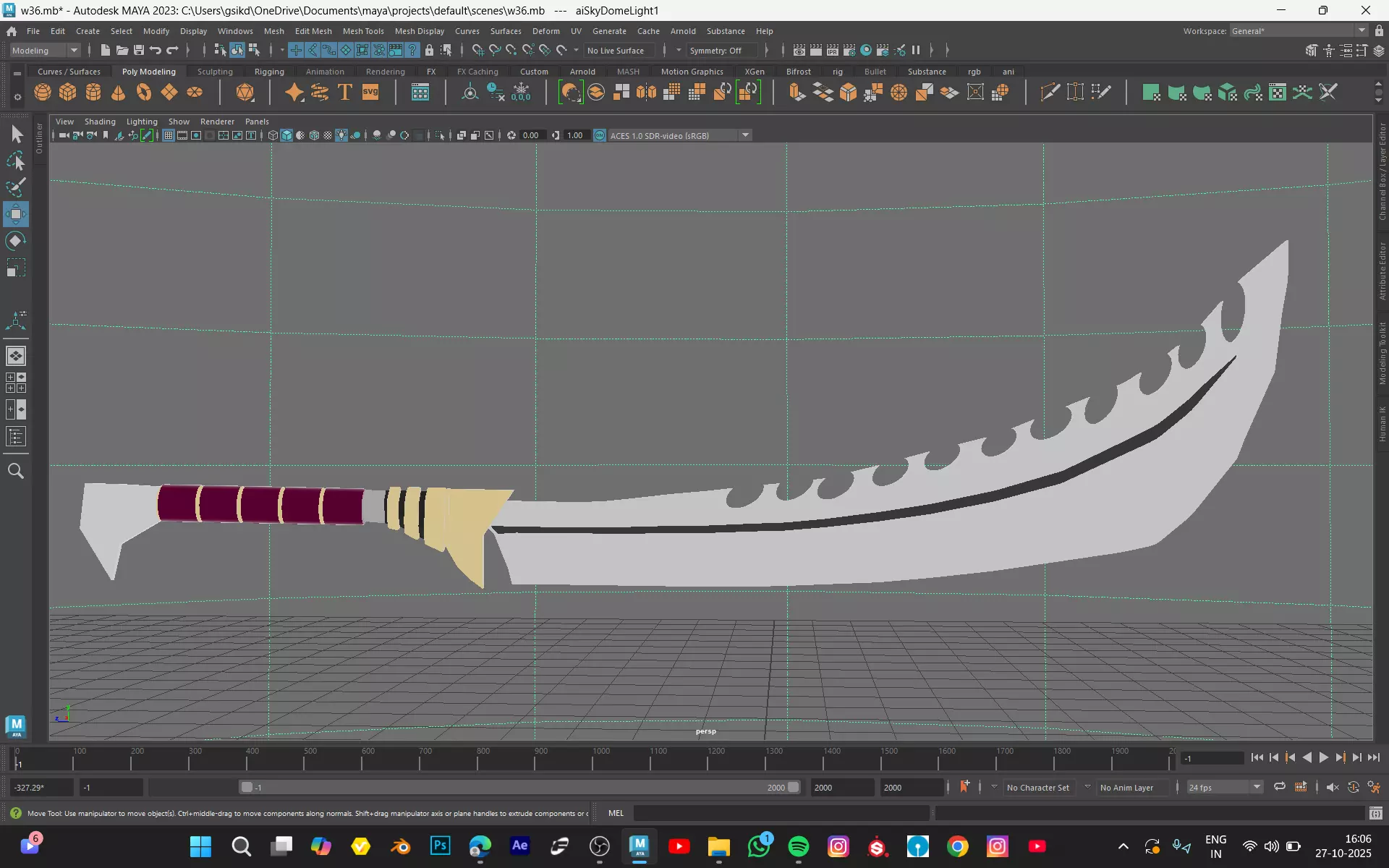Viewport: 1389px width, 868px height.
Task: Create a polygon torus from the shelf
Action: pyautogui.click(x=144, y=93)
